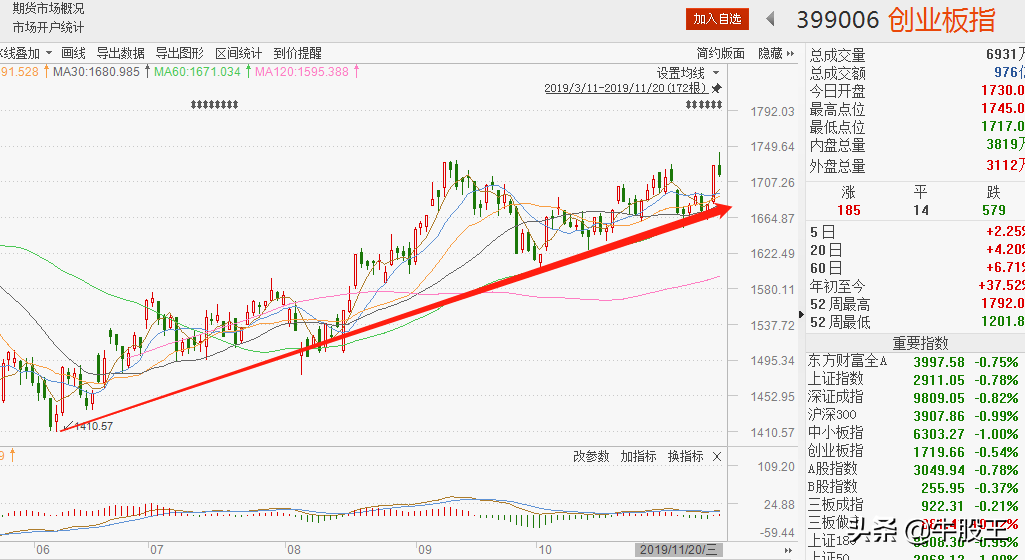Open 区间统计 tool
Viewport: 1025px width, 560px height.
coord(239,54)
